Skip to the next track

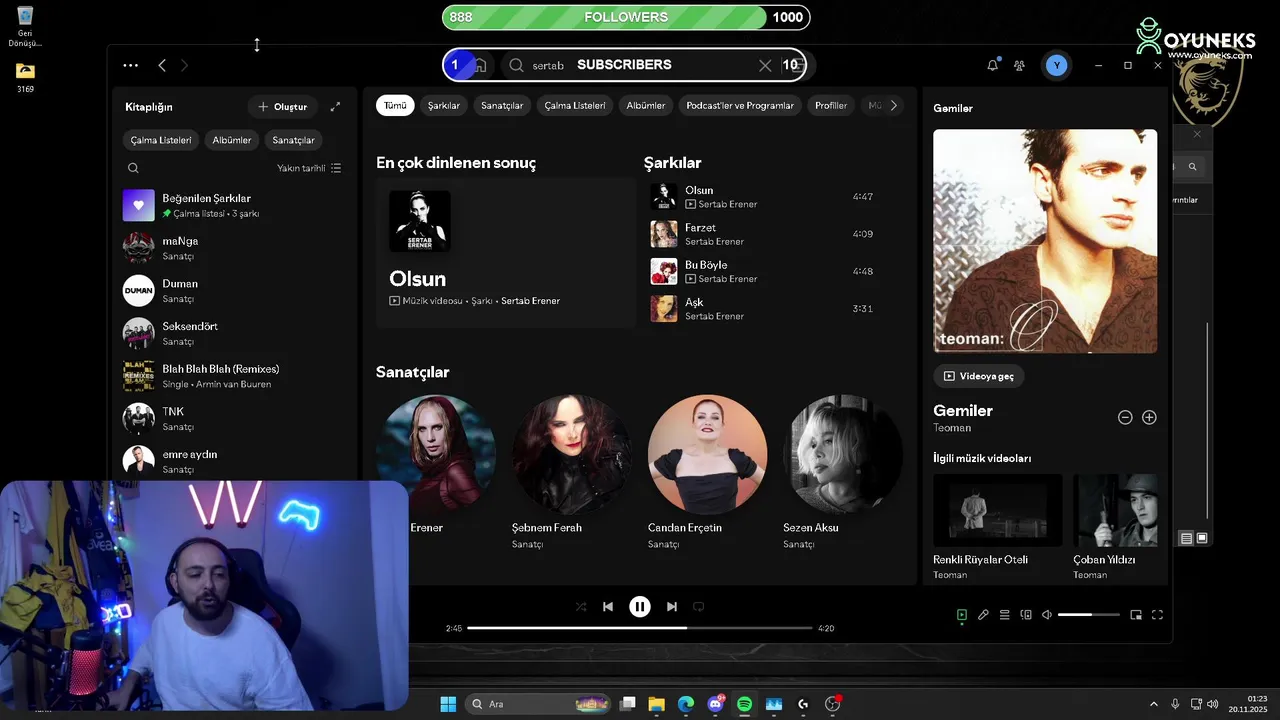[672, 606]
